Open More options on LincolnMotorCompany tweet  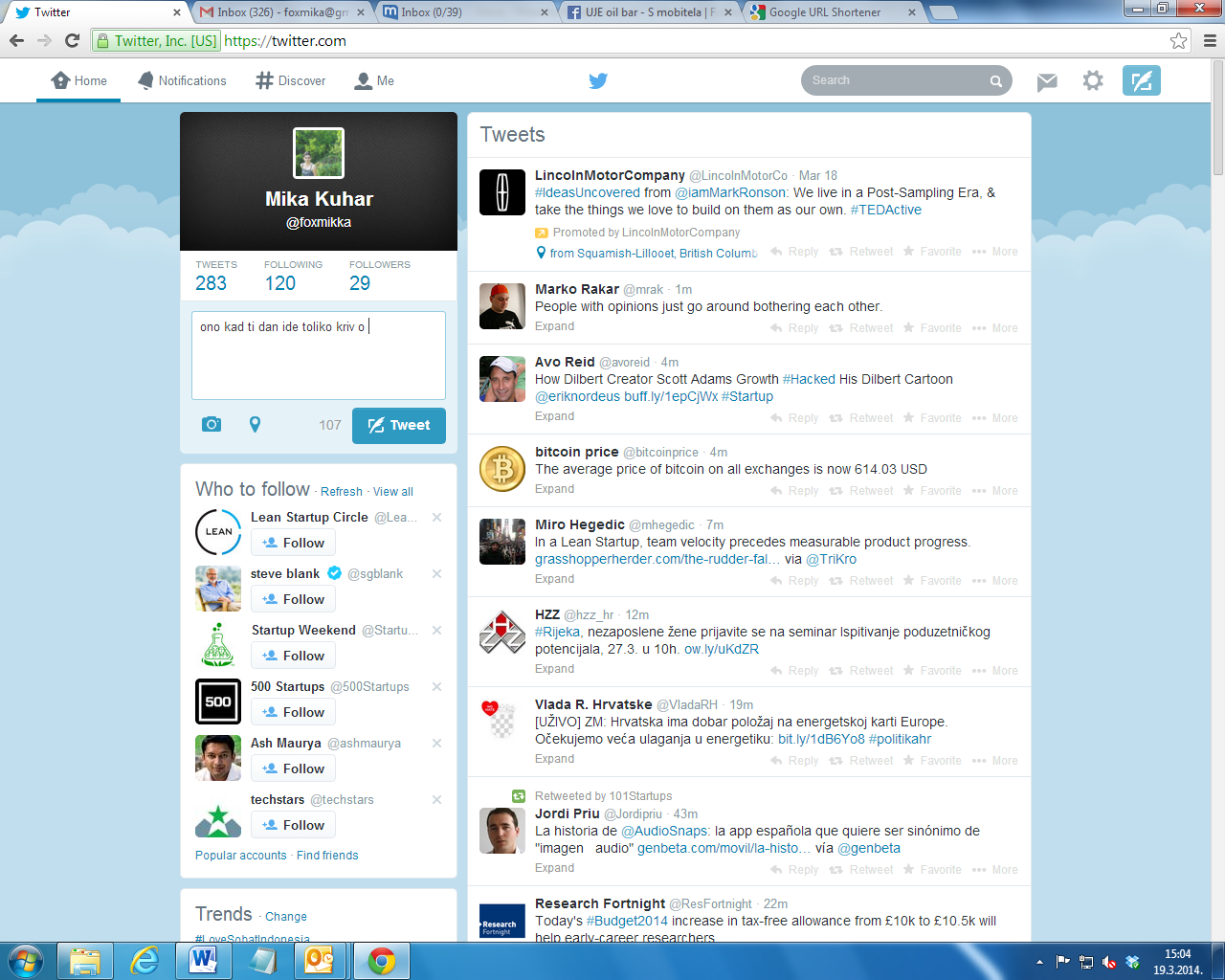[x=995, y=252]
